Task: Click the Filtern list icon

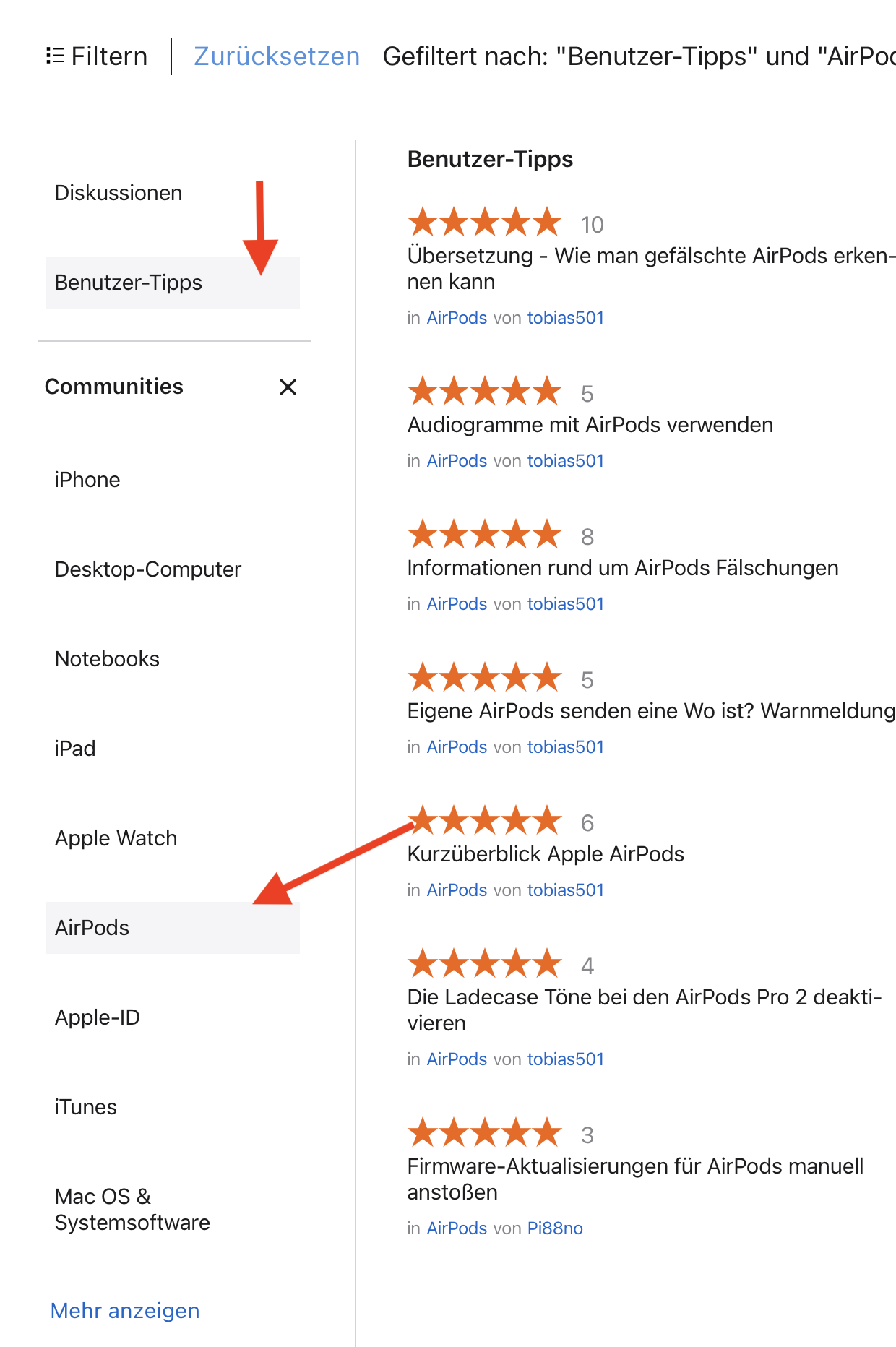Action: pos(54,56)
